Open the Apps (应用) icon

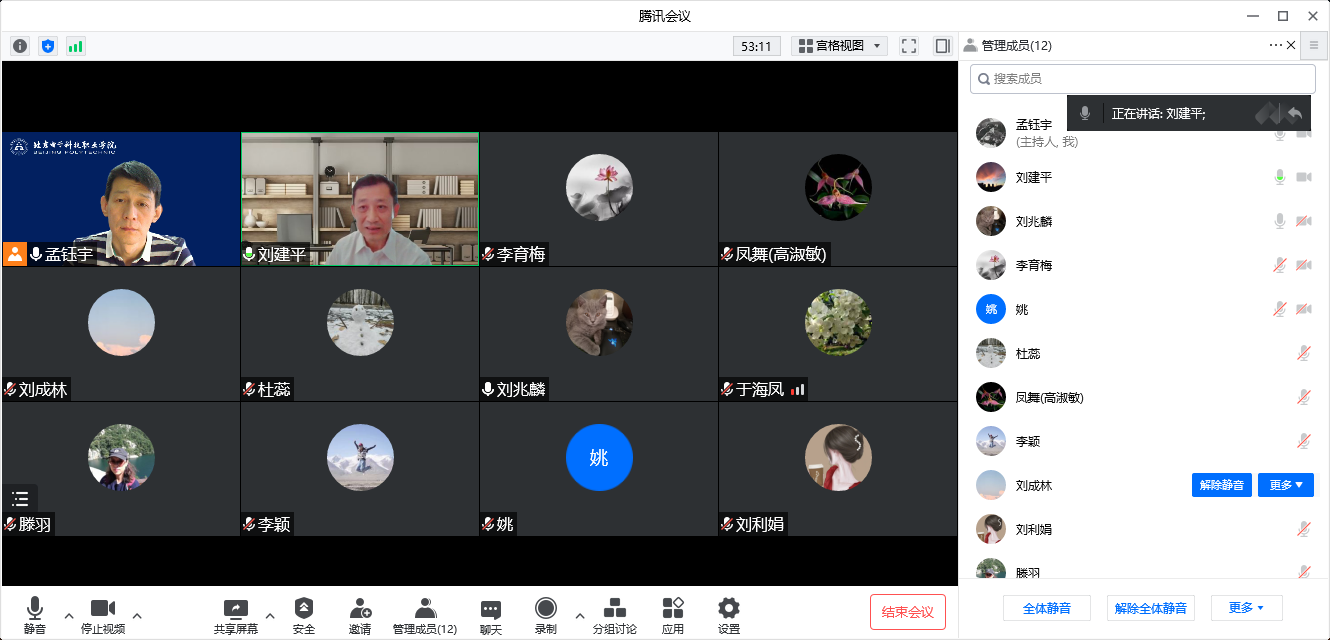coord(673,615)
